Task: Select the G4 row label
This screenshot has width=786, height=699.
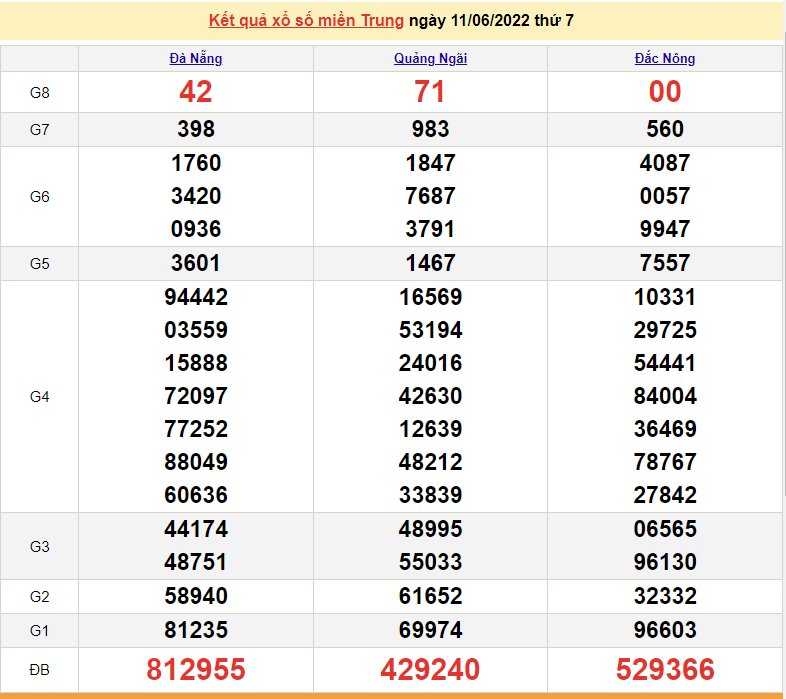Action: 40,396
